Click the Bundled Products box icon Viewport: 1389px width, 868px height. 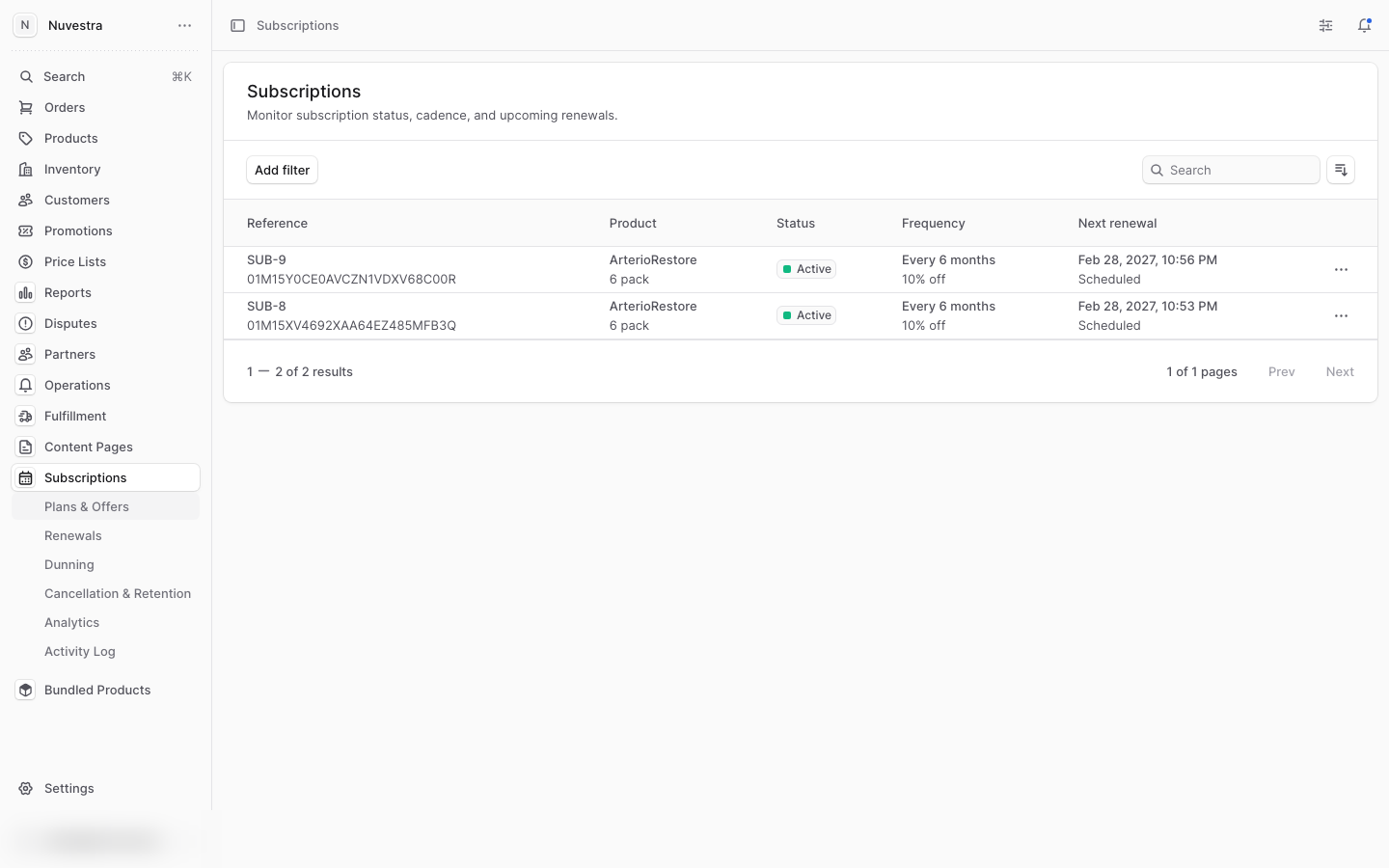pos(26,690)
